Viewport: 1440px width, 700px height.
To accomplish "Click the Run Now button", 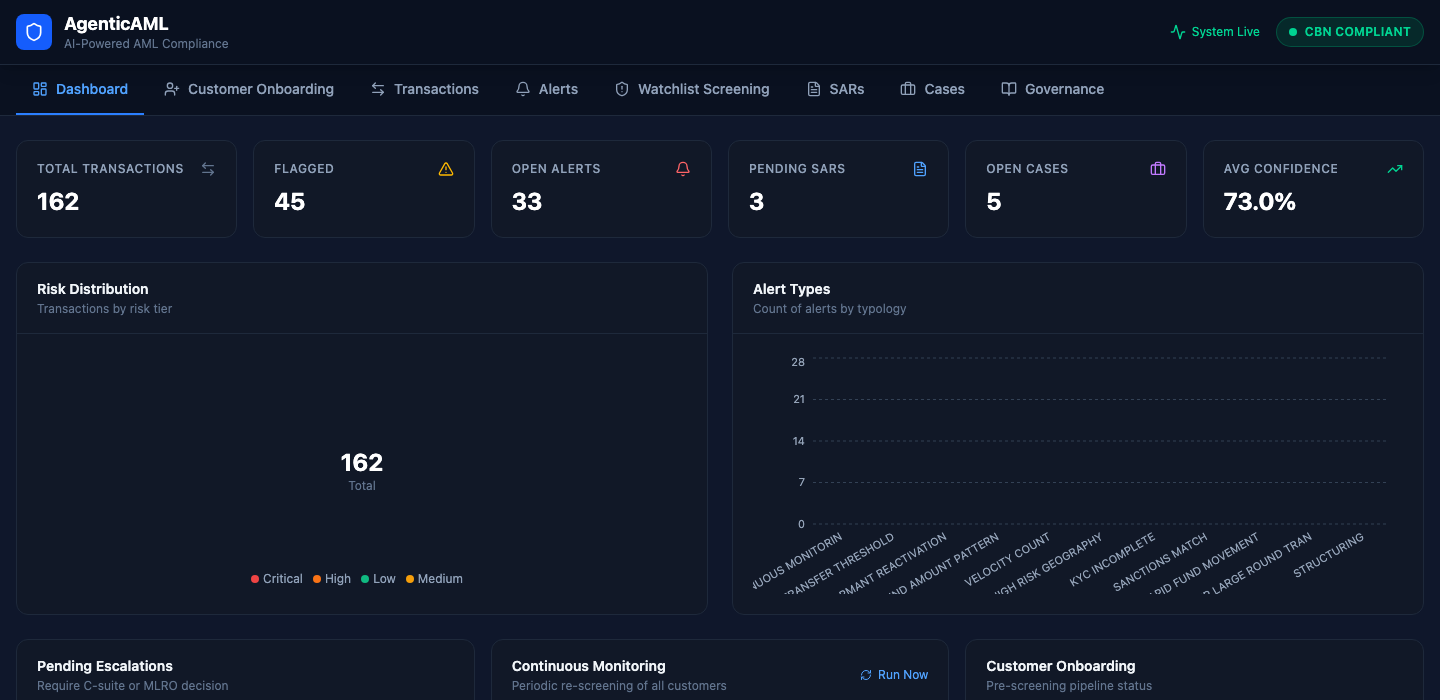I will (x=894, y=675).
